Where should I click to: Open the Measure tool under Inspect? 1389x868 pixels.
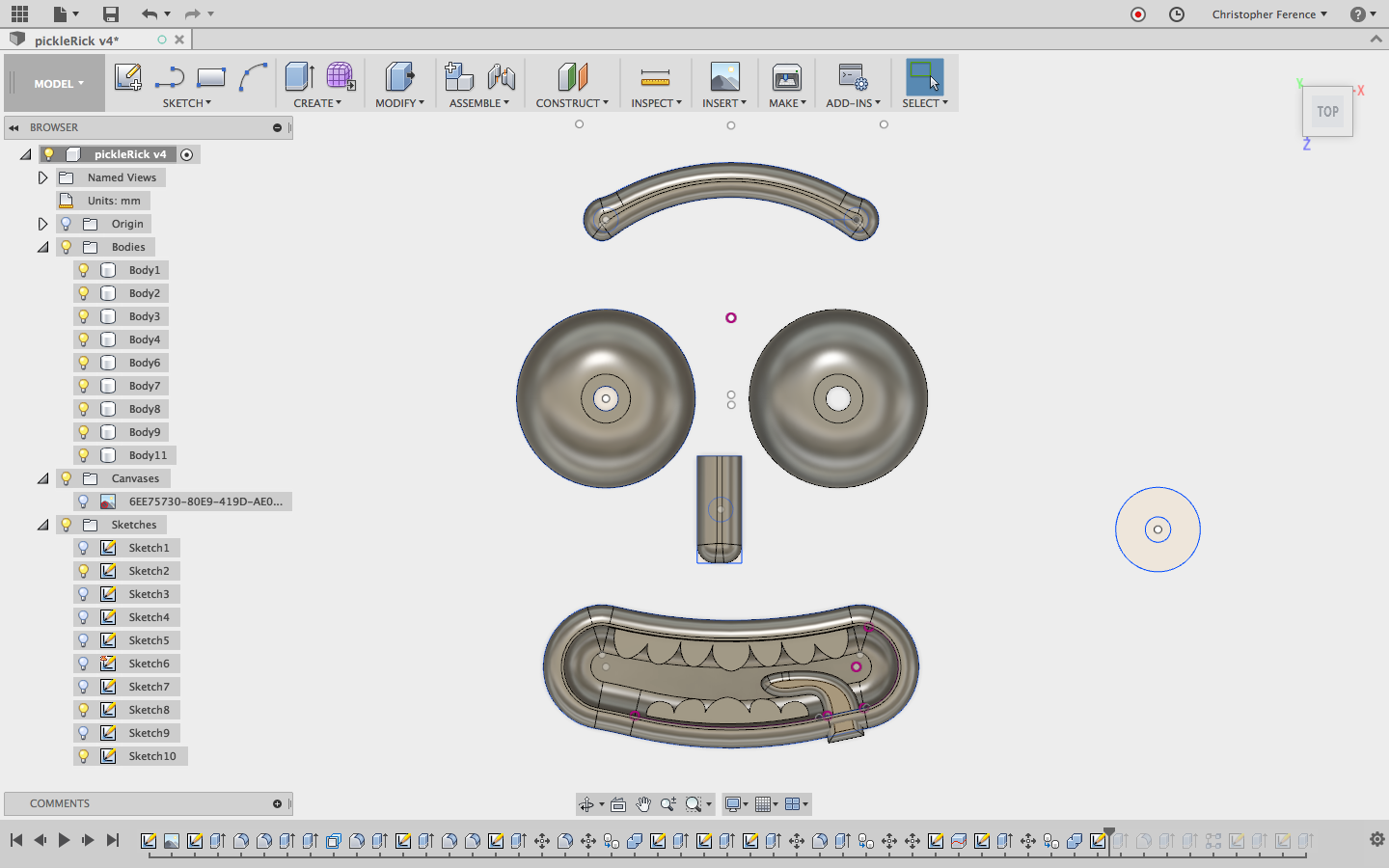tap(655, 77)
